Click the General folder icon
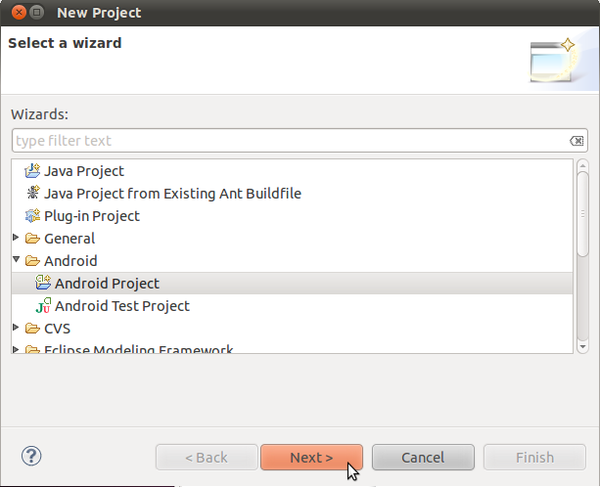The image size is (600, 487). tap(33, 238)
